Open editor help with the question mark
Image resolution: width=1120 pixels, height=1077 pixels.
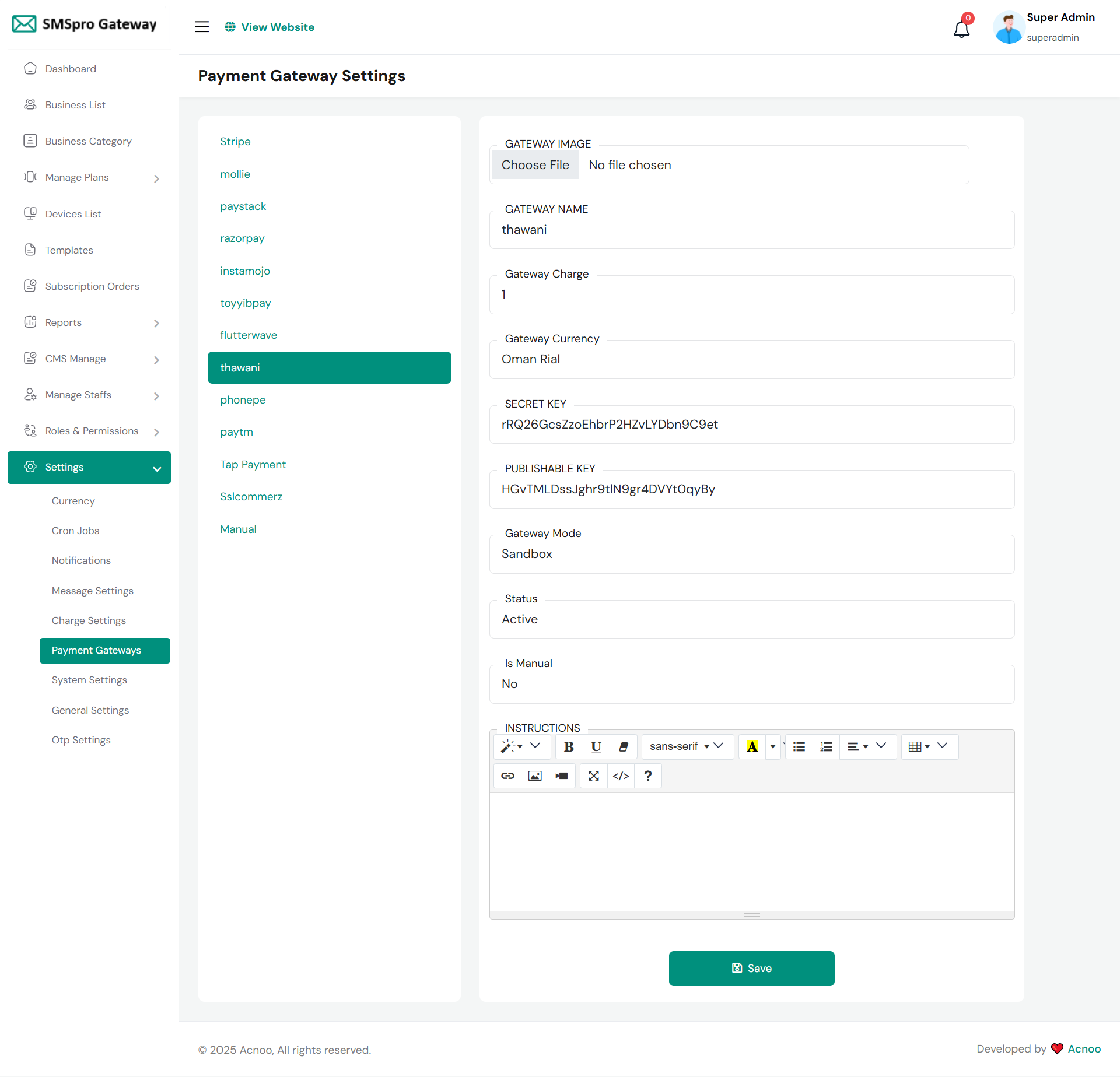tap(647, 776)
